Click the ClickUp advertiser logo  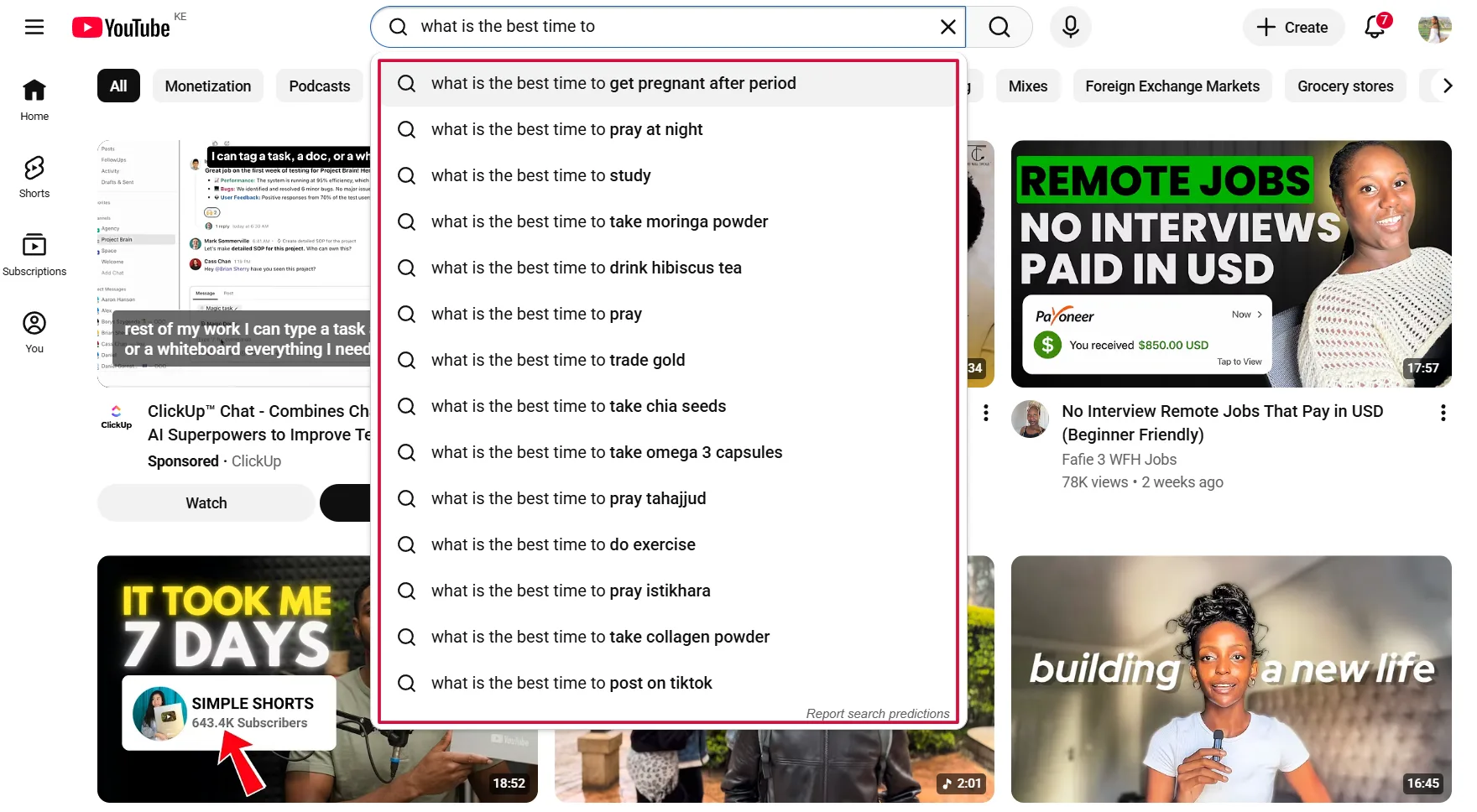[116, 417]
